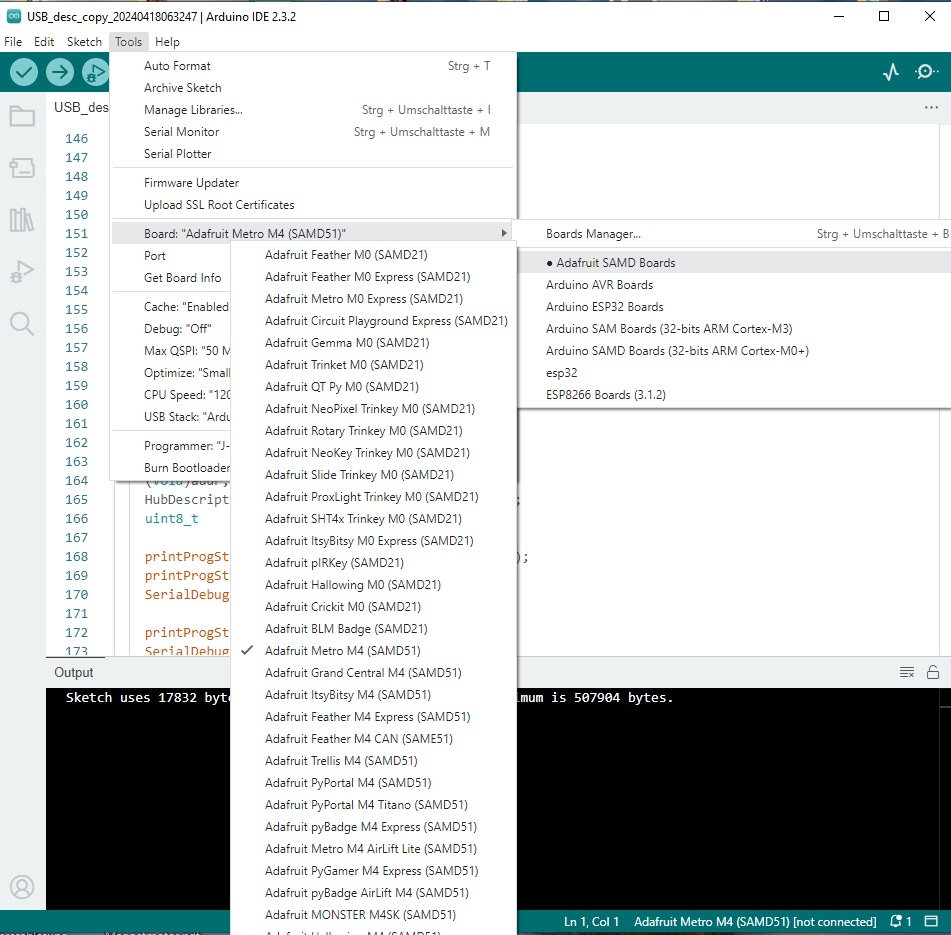The width and height of the screenshot is (951, 935).
Task: Click the user account profile icon
Action: (x=22, y=887)
